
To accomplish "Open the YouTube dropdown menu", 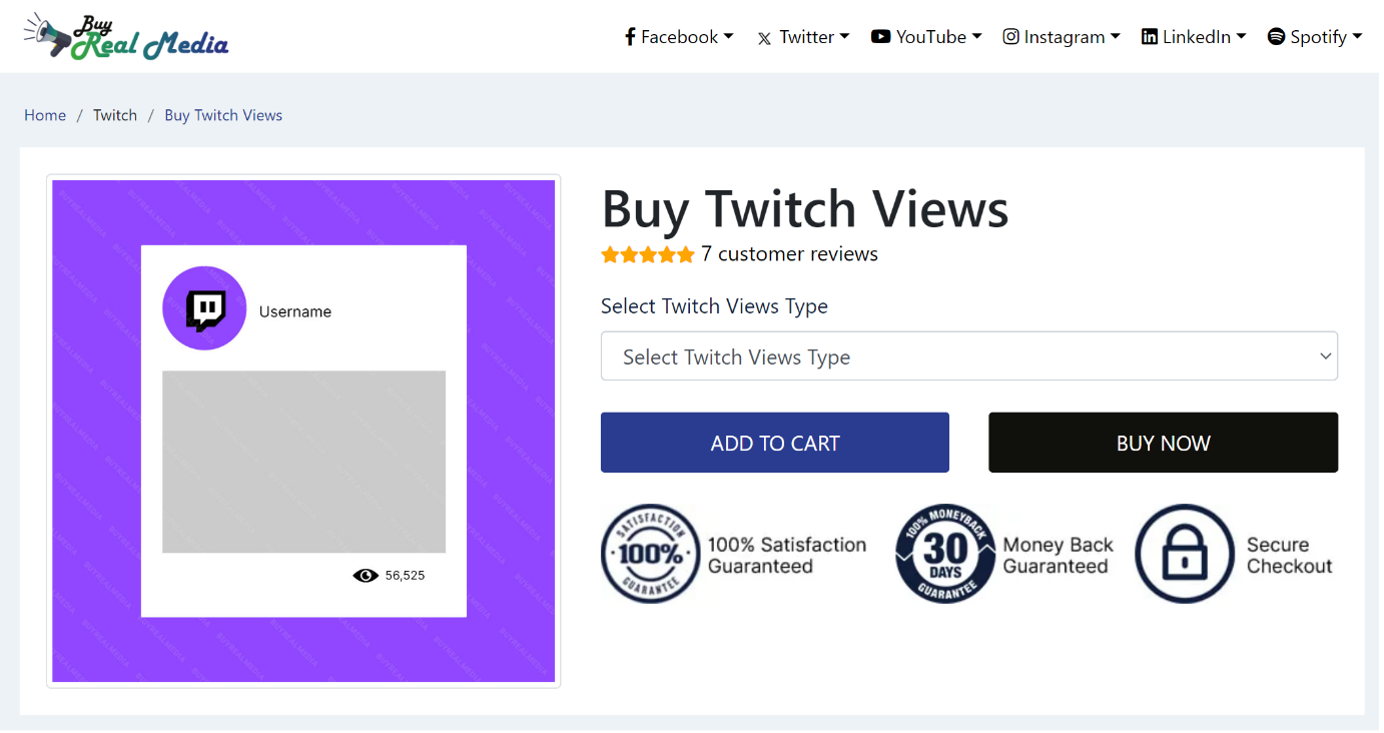I will [926, 37].
